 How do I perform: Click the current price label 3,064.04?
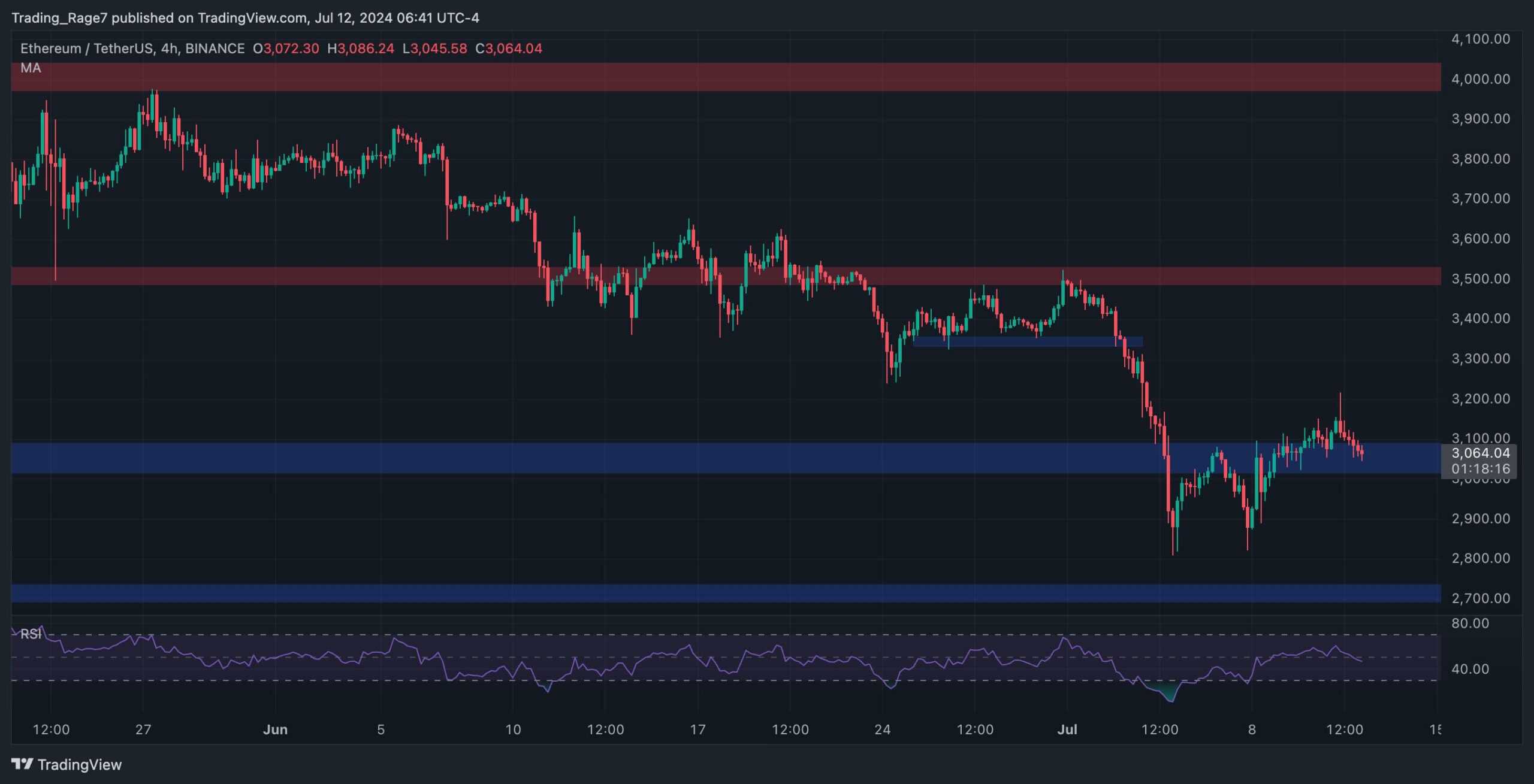(x=1480, y=453)
